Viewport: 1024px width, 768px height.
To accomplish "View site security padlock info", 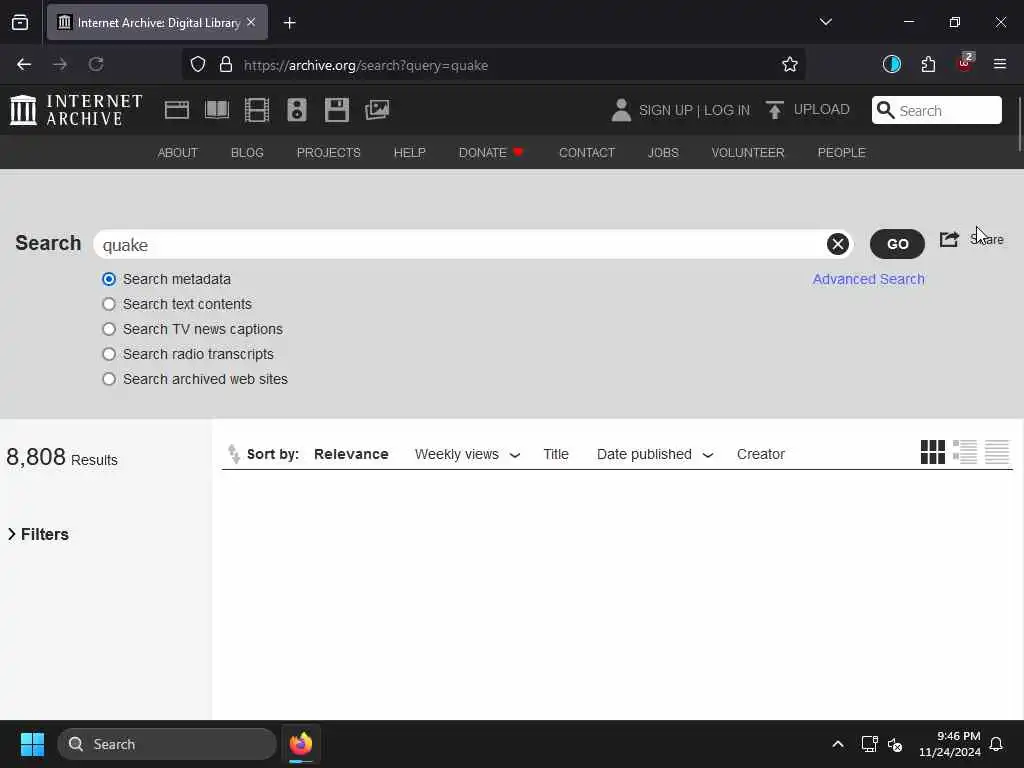I will pyautogui.click(x=226, y=65).
